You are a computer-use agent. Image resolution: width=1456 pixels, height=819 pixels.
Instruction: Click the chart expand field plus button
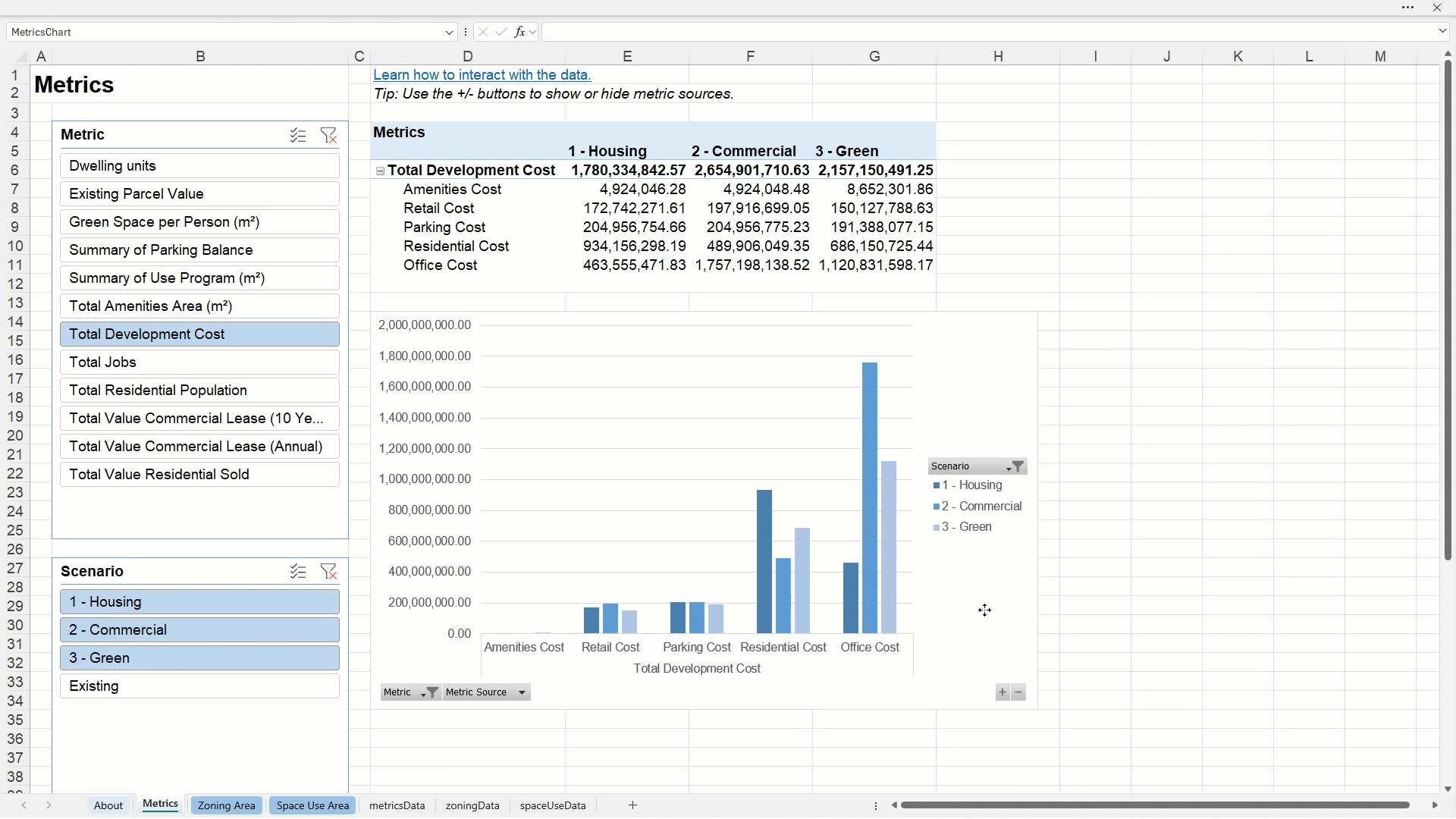(x=1003, y=692)
